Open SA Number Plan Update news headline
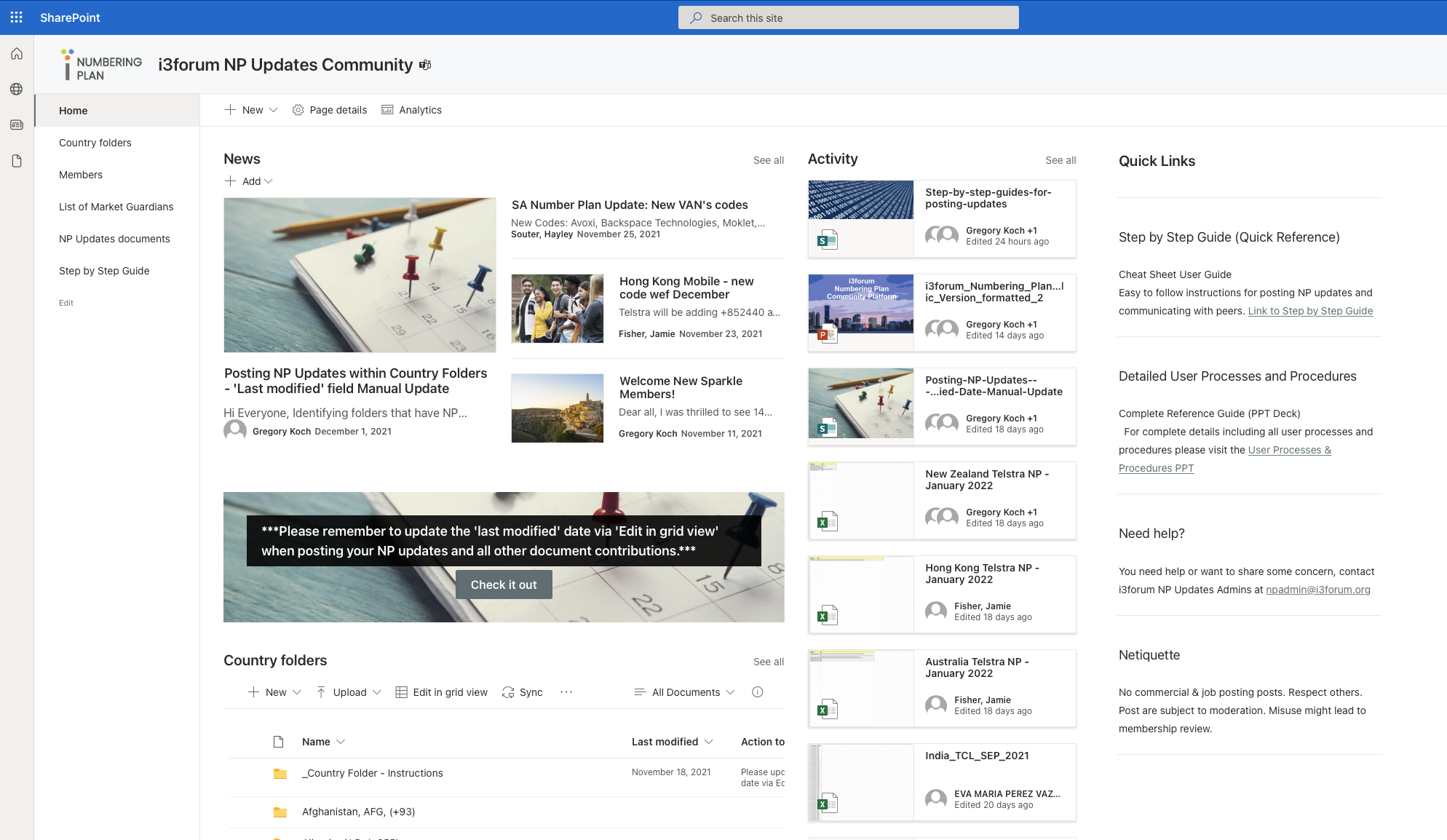The width and height of the screenshot is (1447, 840). click(x=630, y=205)
